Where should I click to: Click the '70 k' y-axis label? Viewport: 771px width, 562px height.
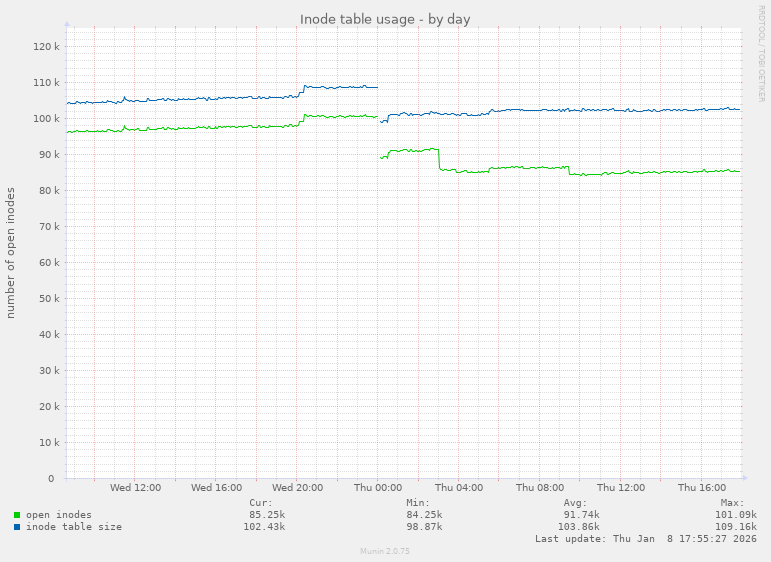49,227
